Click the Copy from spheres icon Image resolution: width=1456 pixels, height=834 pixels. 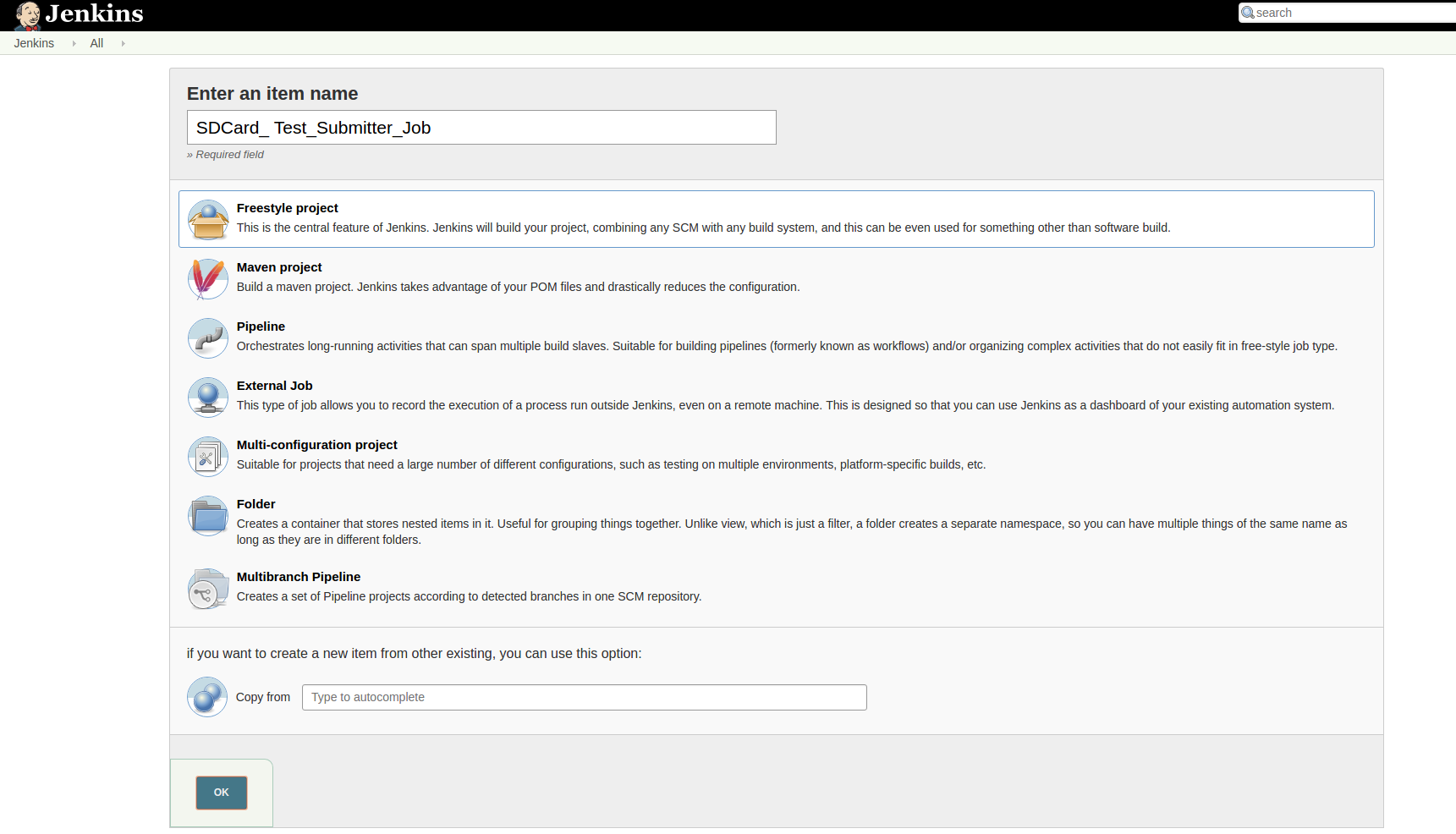[x=207, y=697]
